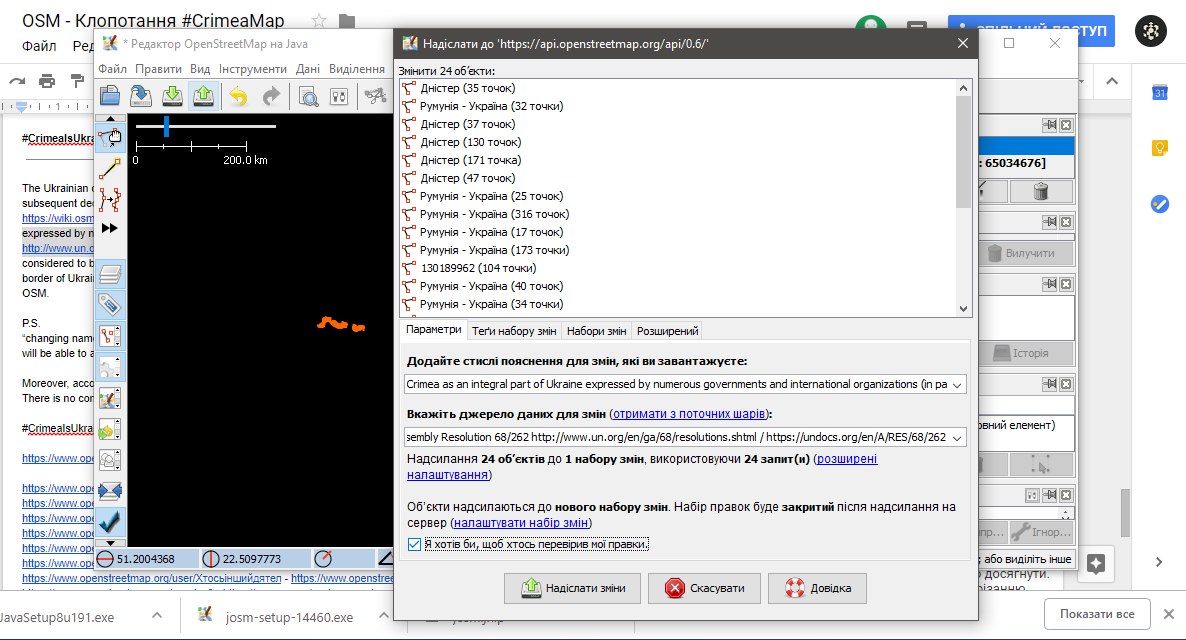Click the Google Calendar icon in side panel

click(x=1160, y=92)
